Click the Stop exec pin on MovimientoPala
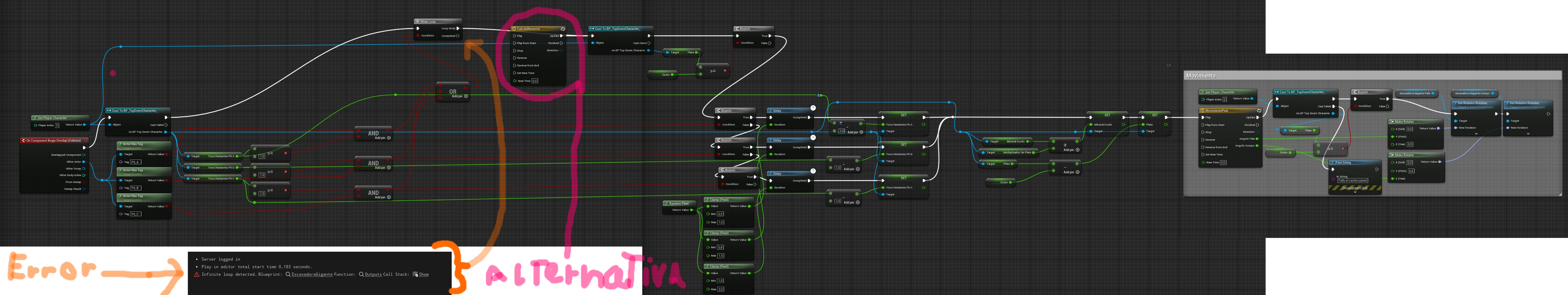Screen dimensions: 1568x295 click(x=1203, y=132)
